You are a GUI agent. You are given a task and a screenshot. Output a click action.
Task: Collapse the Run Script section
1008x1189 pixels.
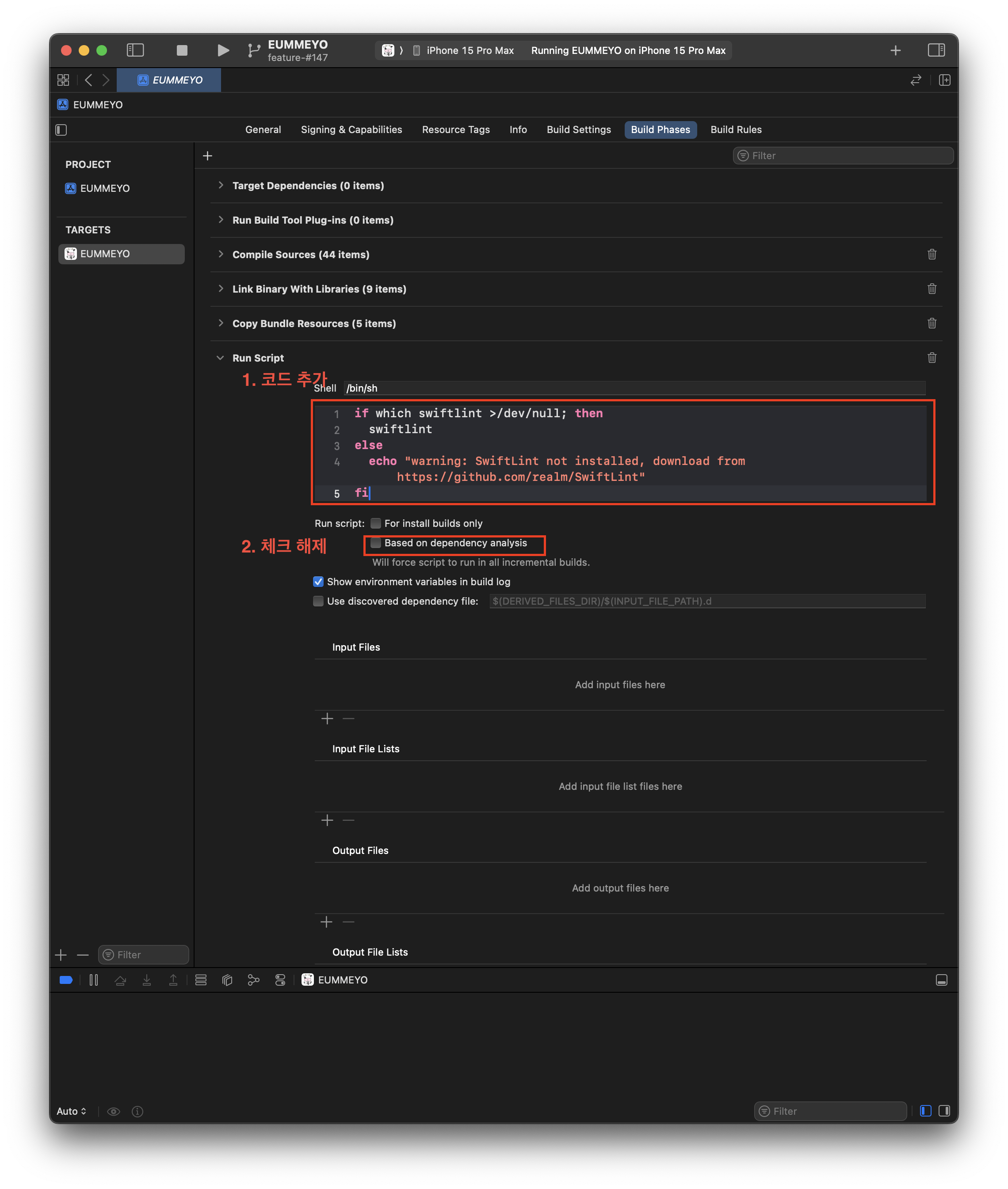[220, 358]
